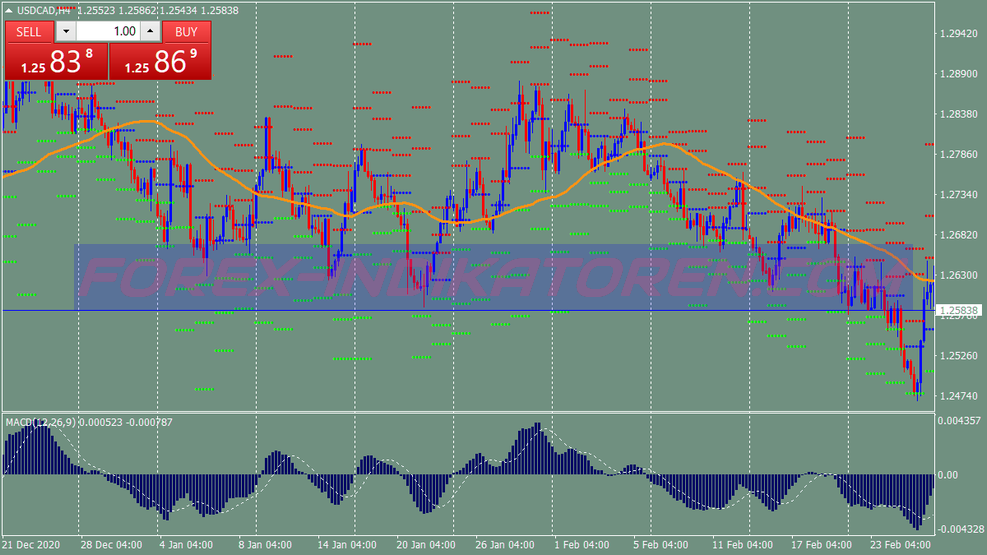Image resolution: width=987 pixels, height=555 pixels.
Task: Click the -0.004328 MACD scale value
Action: click(x=960, y=529)
